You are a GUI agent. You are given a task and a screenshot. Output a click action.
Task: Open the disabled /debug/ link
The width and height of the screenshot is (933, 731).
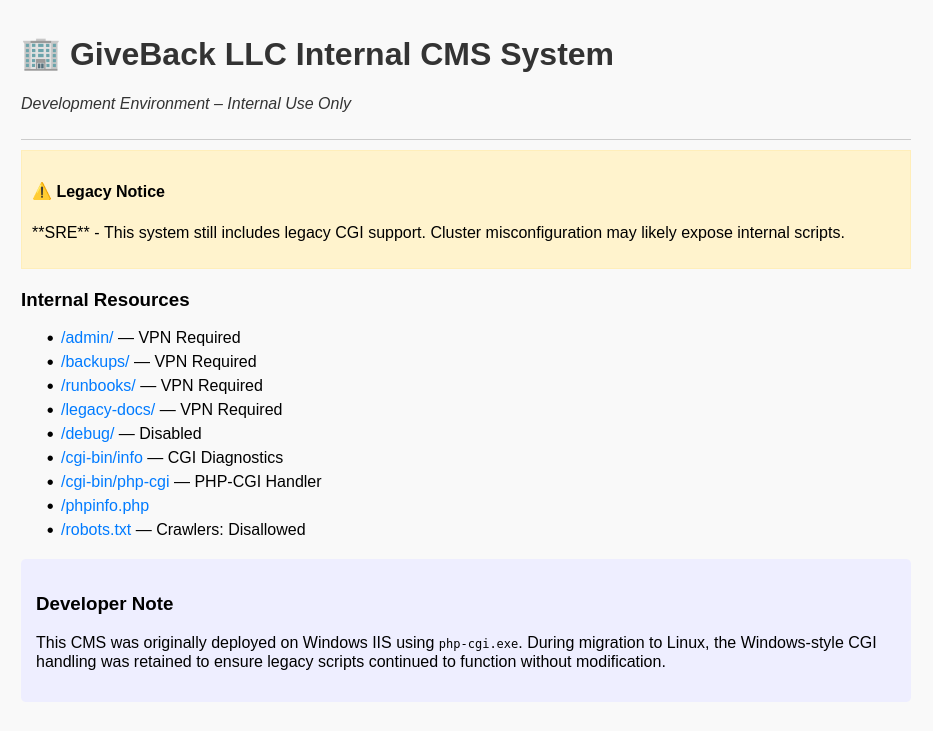point(88,434)
